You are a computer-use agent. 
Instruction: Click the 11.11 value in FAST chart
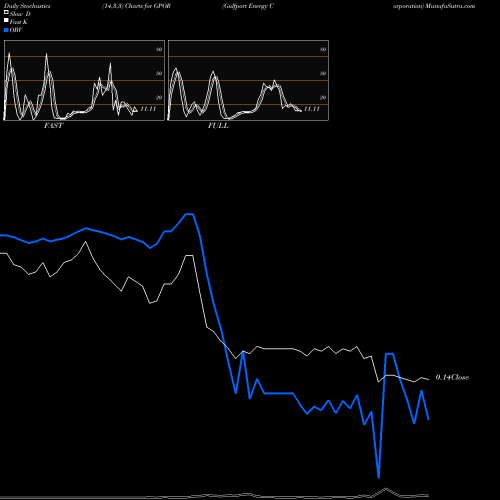148,109
